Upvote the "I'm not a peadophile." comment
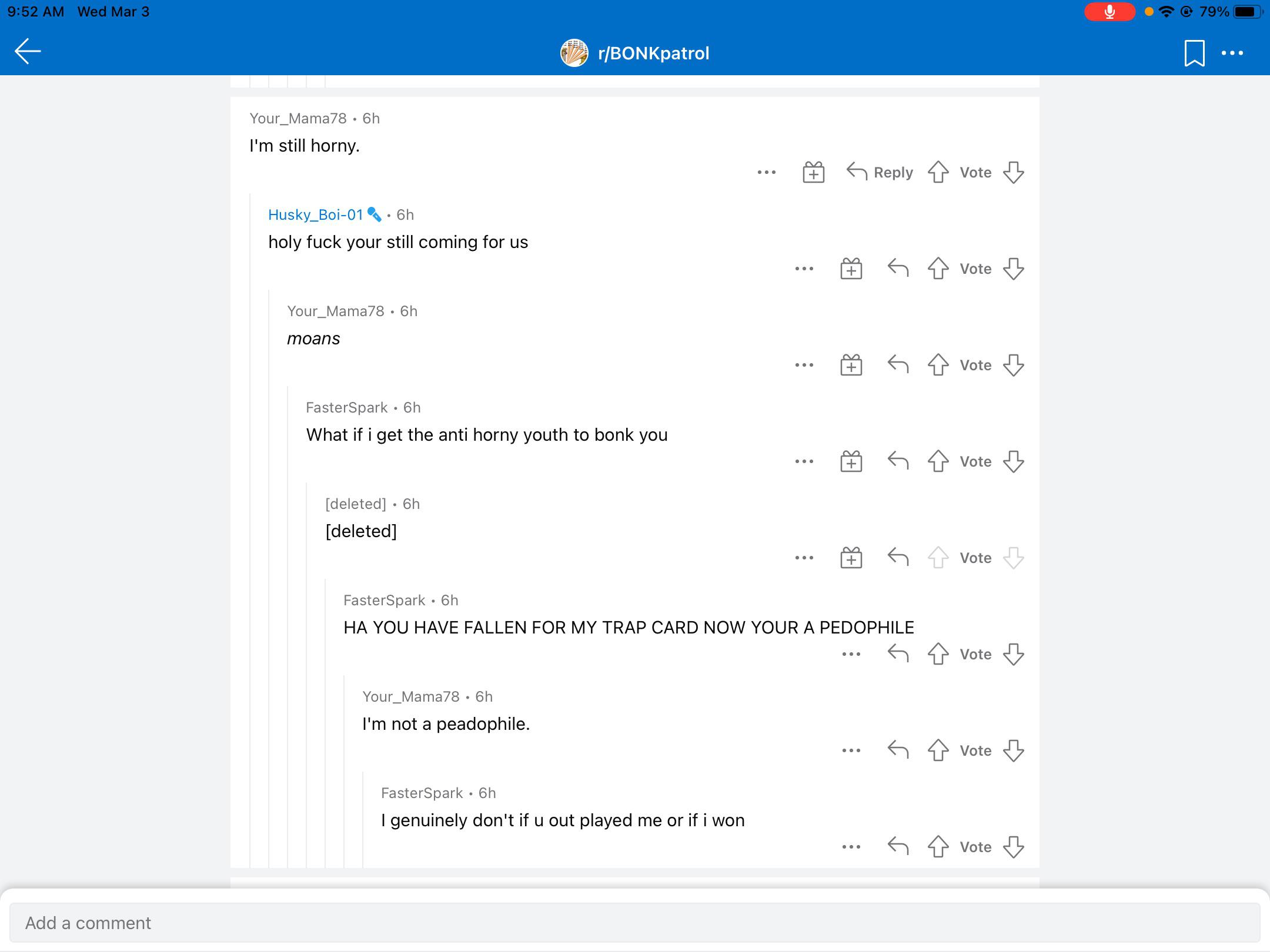 tap(938, 750)
